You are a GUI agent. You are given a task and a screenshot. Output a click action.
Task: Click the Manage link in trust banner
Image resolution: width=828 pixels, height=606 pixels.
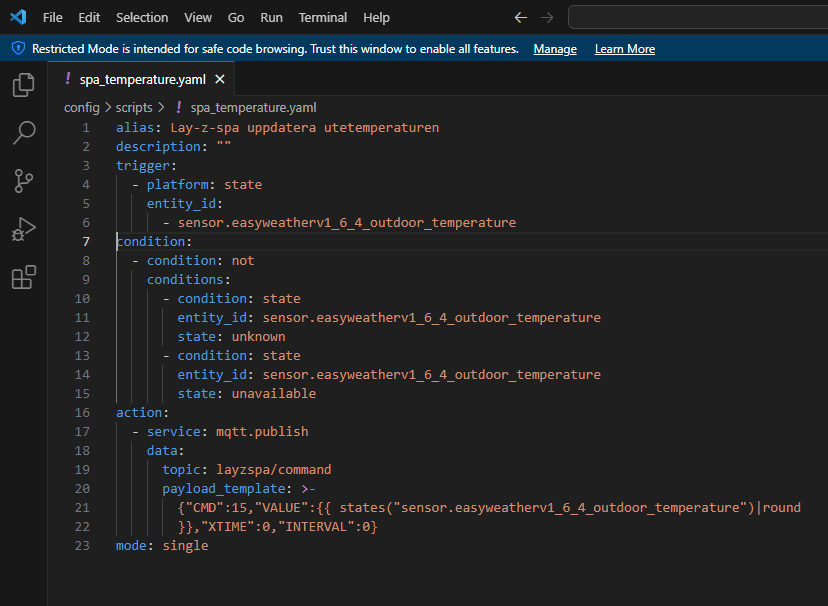[x=555, y=49]
